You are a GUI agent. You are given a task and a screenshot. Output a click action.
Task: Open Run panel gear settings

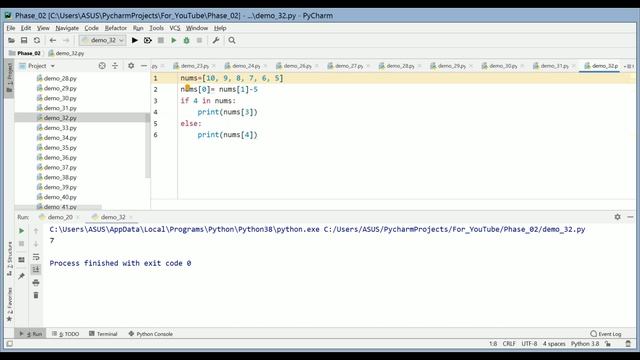click(x=618, y=217)
